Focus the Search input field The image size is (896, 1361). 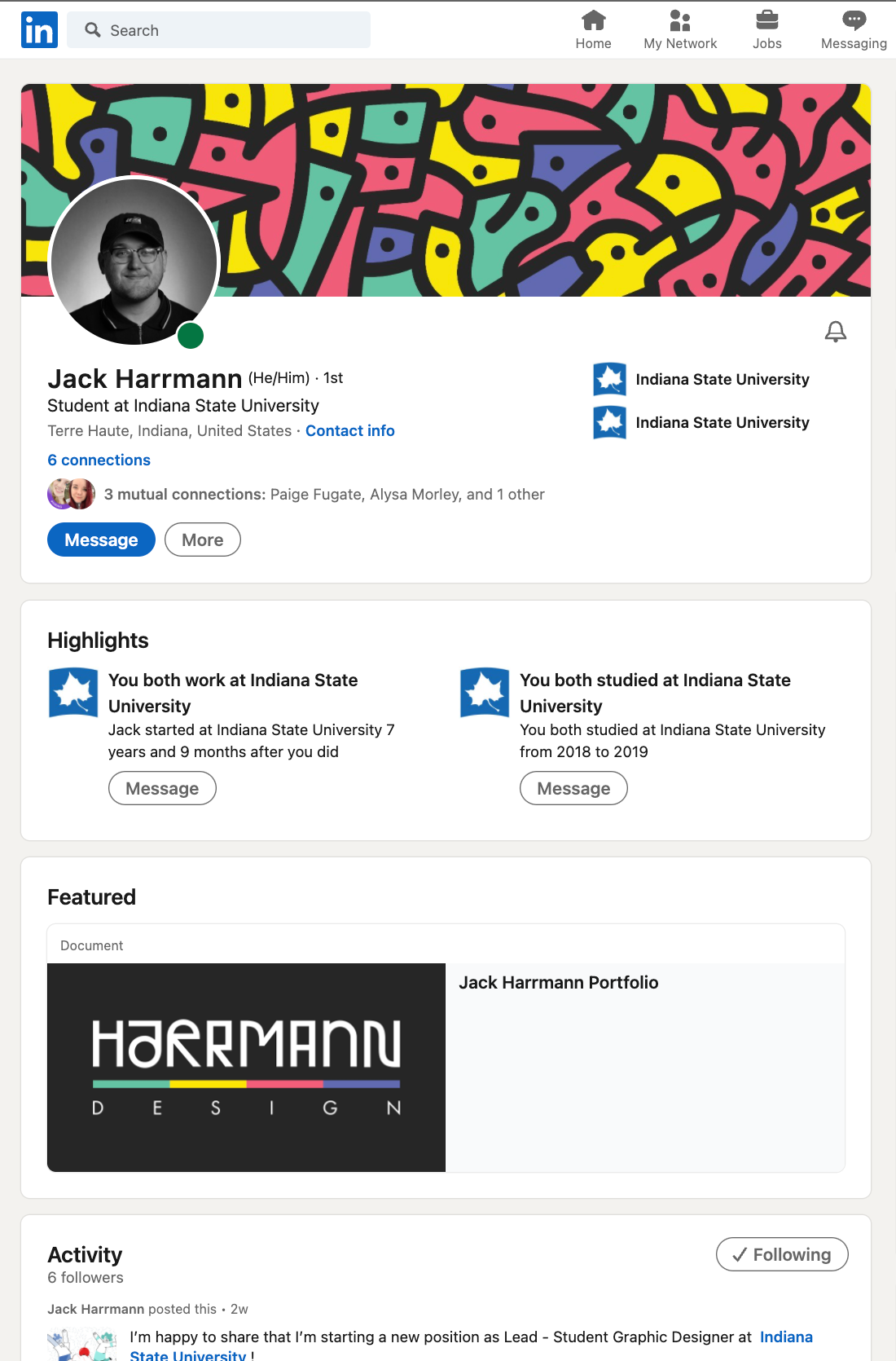[x=218, y=30]
